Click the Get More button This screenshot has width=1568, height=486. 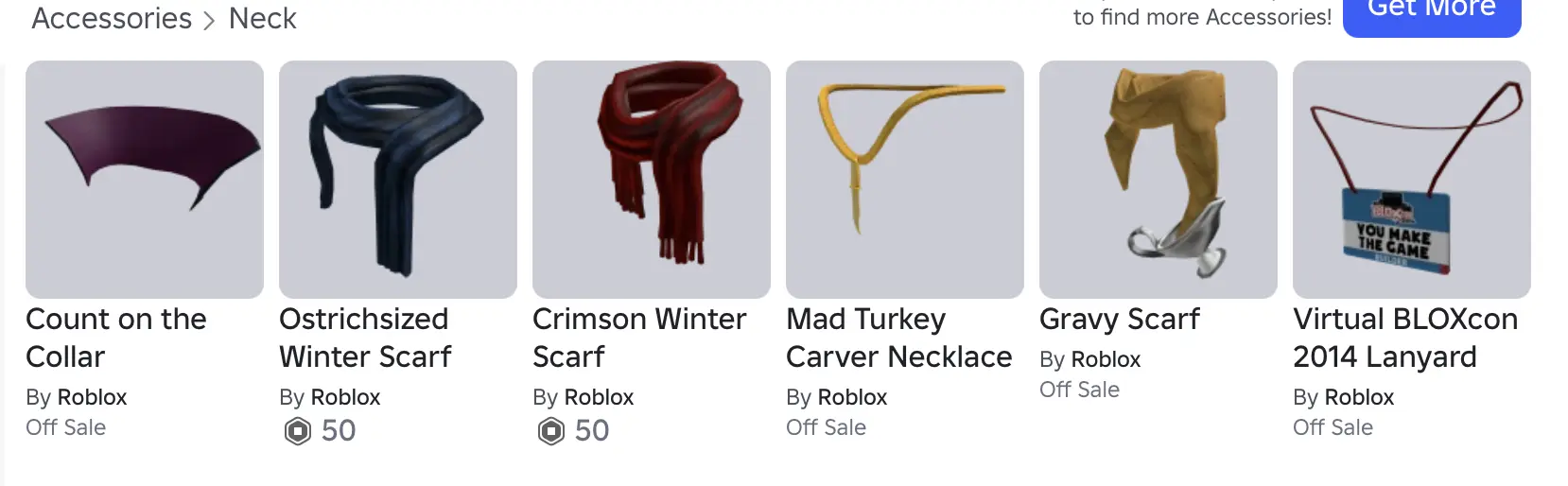point(1432,11)
